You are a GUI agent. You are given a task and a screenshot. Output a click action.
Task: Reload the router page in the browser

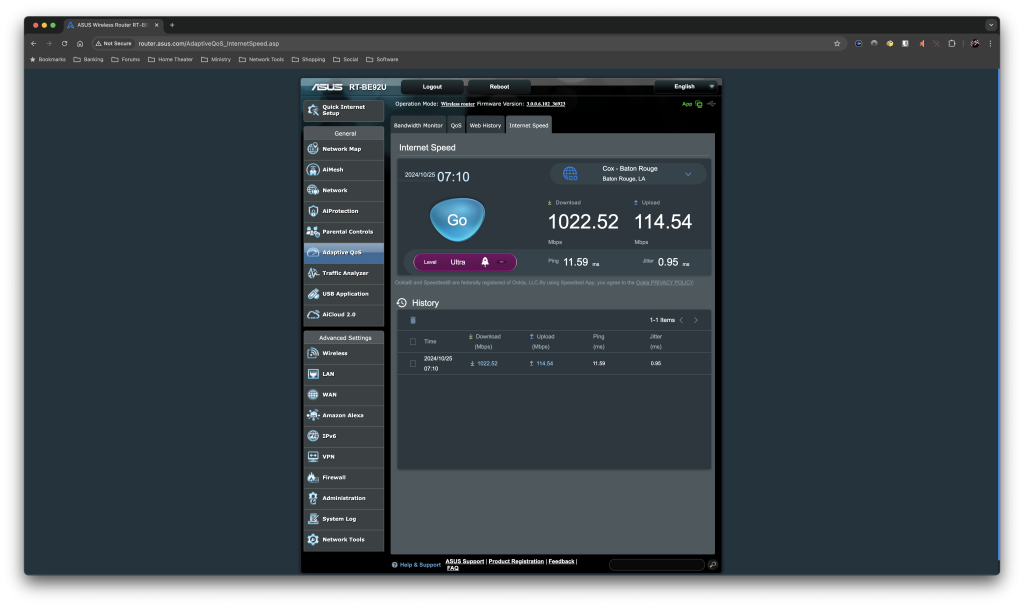click(x=64, y=44)
